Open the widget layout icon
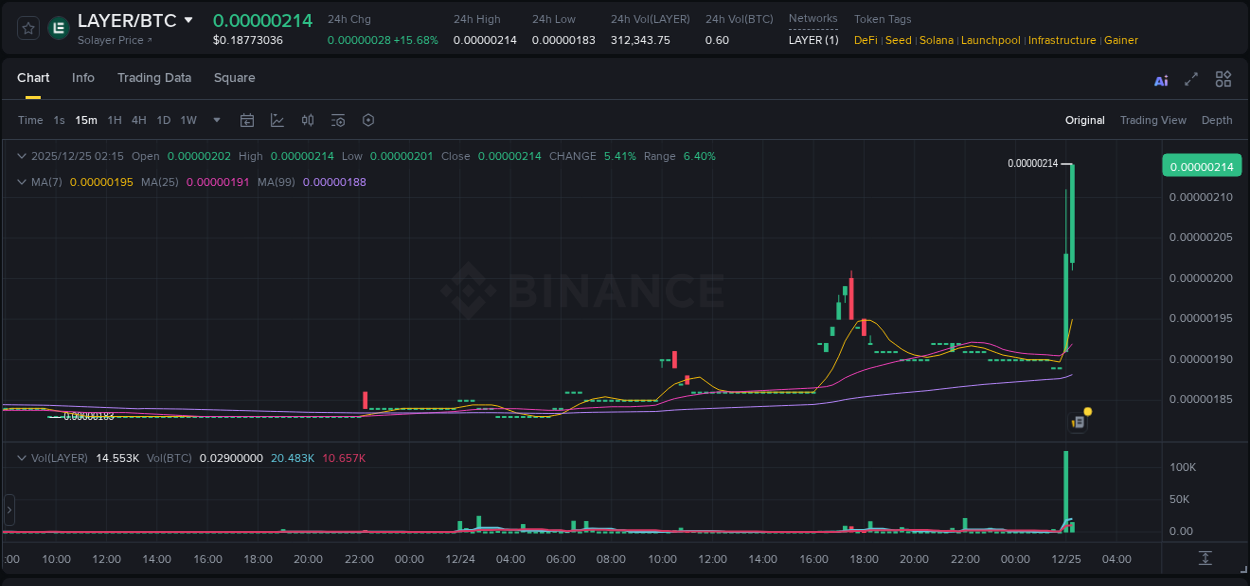 (x=1223, y=79)
